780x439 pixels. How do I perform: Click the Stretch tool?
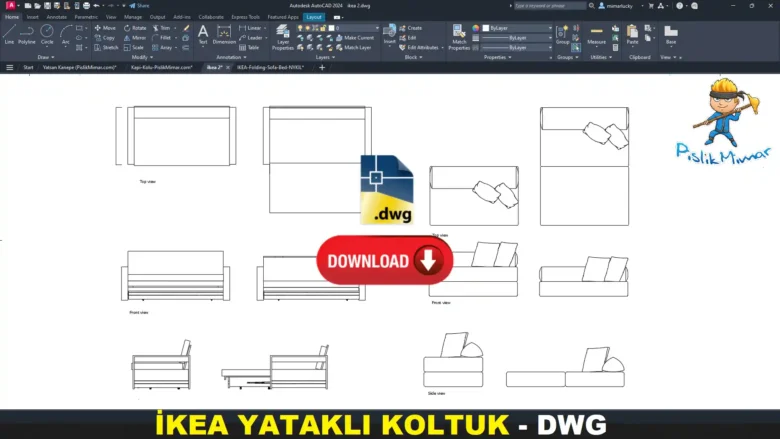click(106, 48)
